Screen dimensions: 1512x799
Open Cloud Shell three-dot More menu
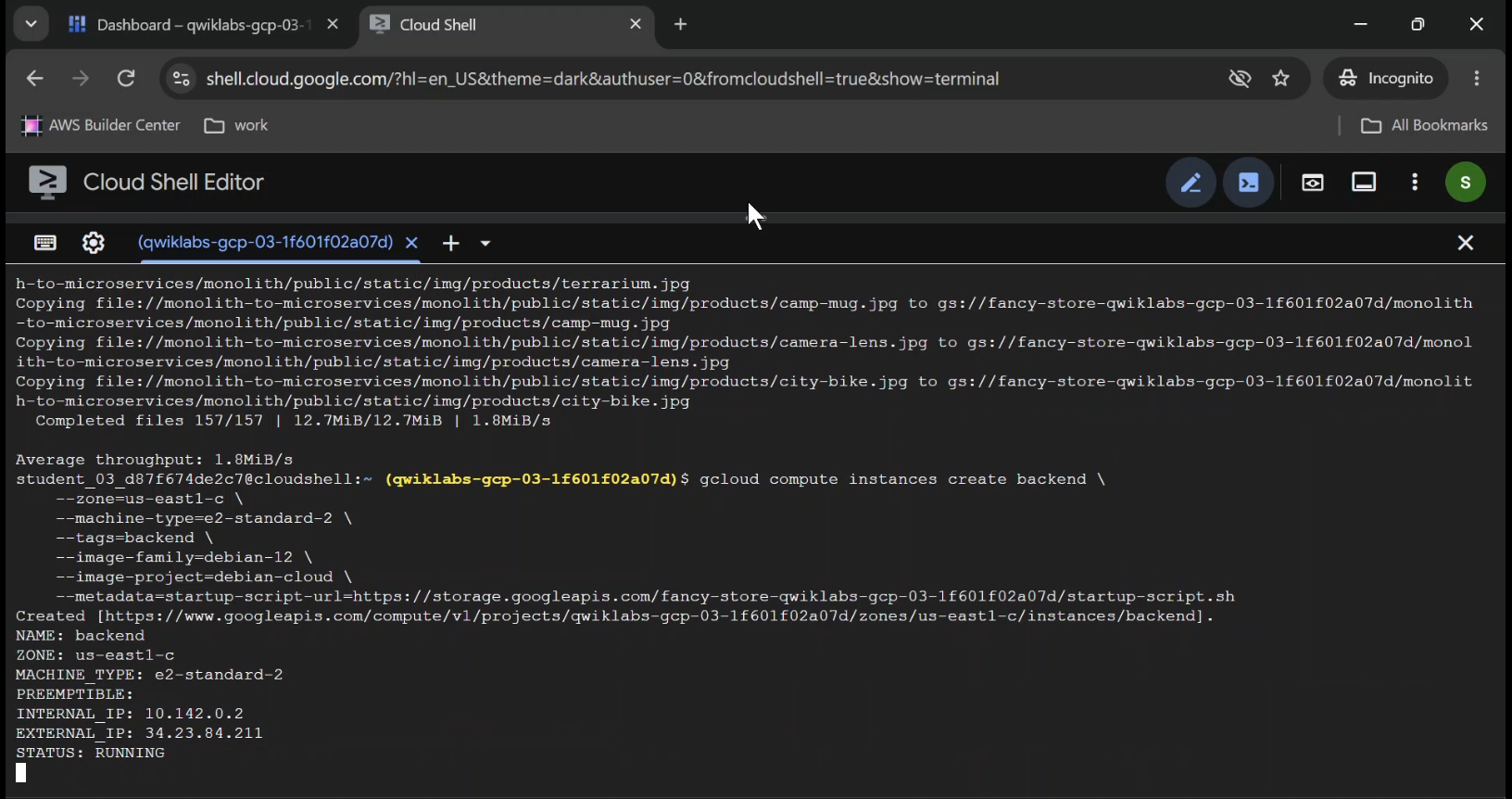[x=1415, y=183]
